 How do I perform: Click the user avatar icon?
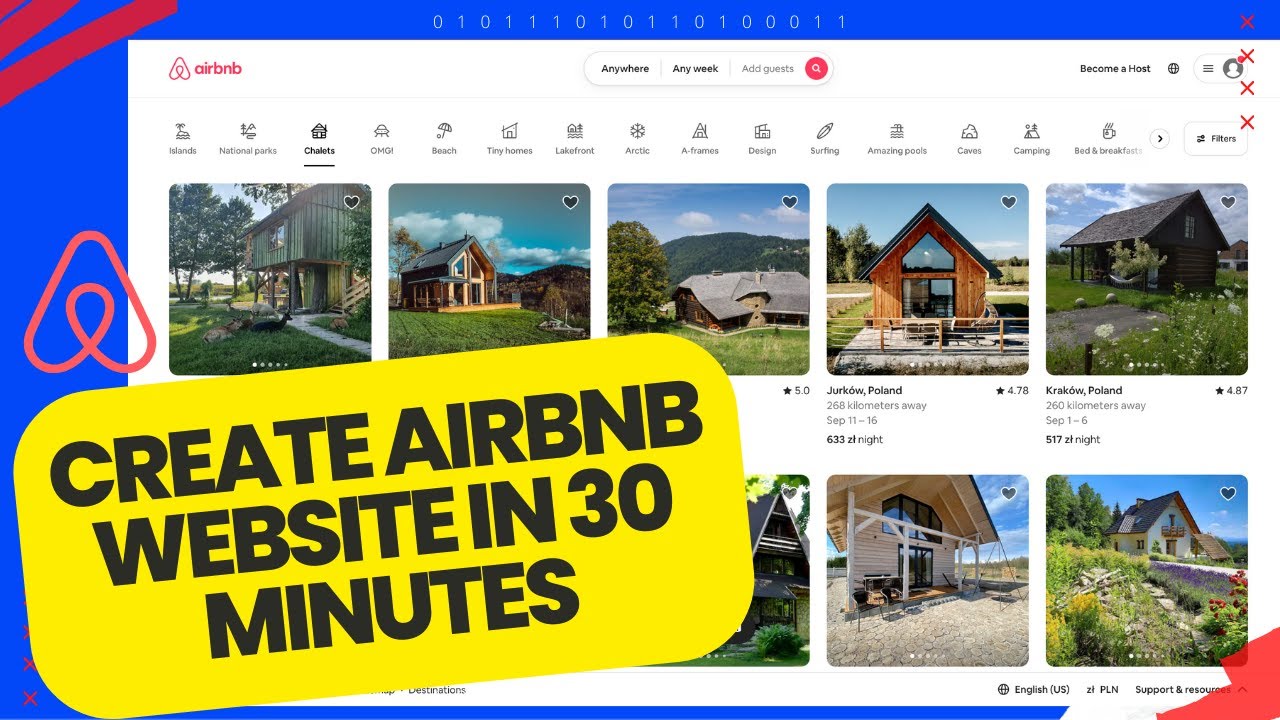pos(1232,69)
